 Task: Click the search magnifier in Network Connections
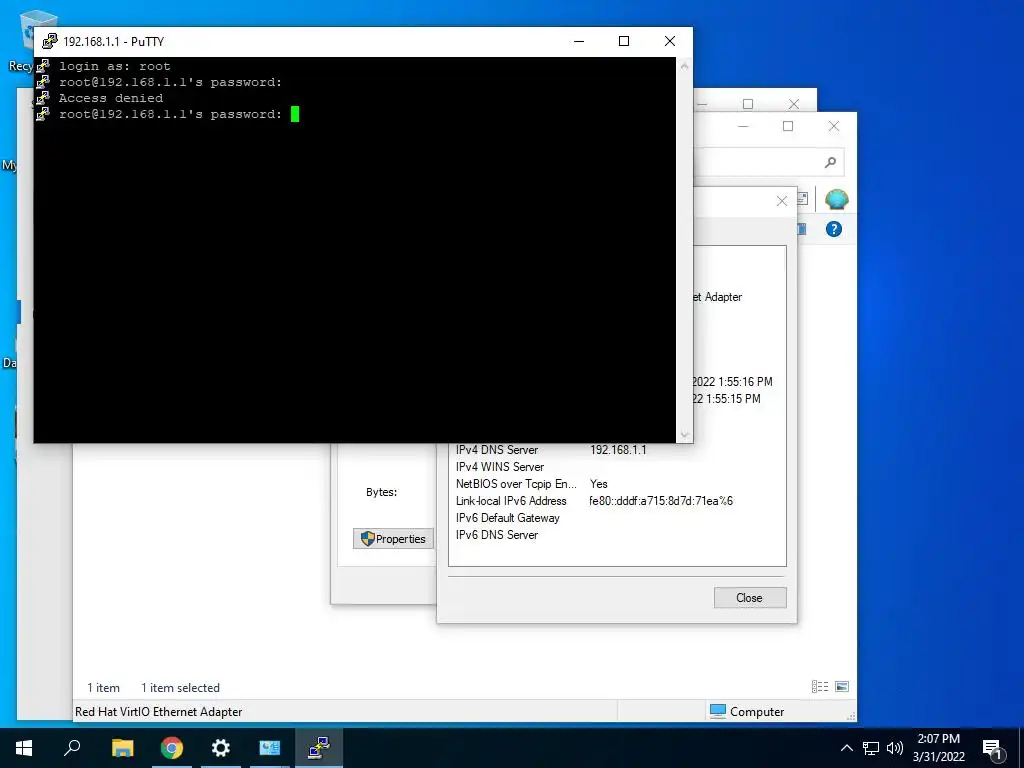[830, 162]
